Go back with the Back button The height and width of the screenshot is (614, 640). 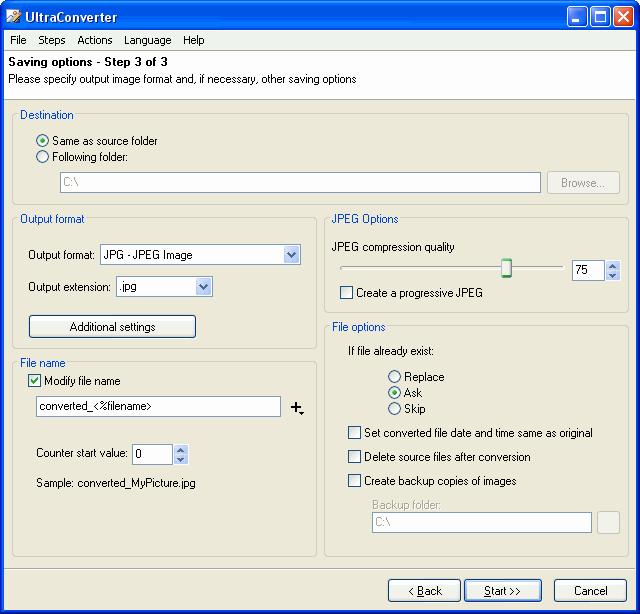coord(424,591)
